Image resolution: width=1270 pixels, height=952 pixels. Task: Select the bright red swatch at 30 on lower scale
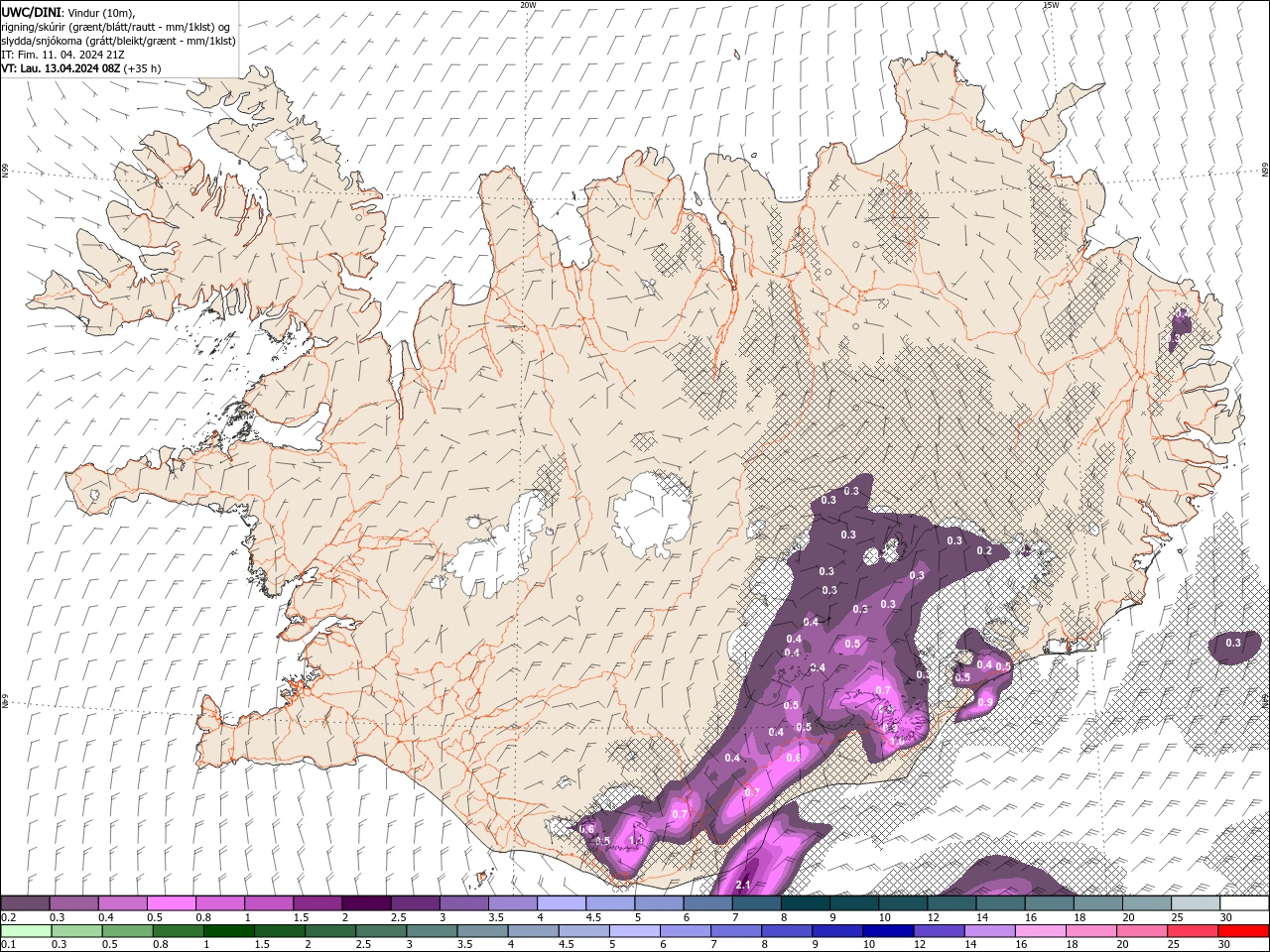pos(1244,931)
